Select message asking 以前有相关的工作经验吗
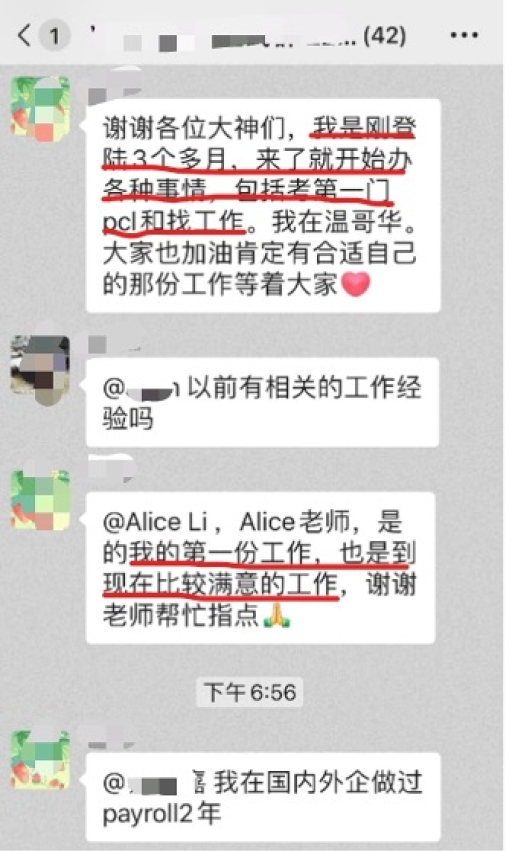Image resolution: width=512 pixels, height=851 pixels. coord(262,403)
